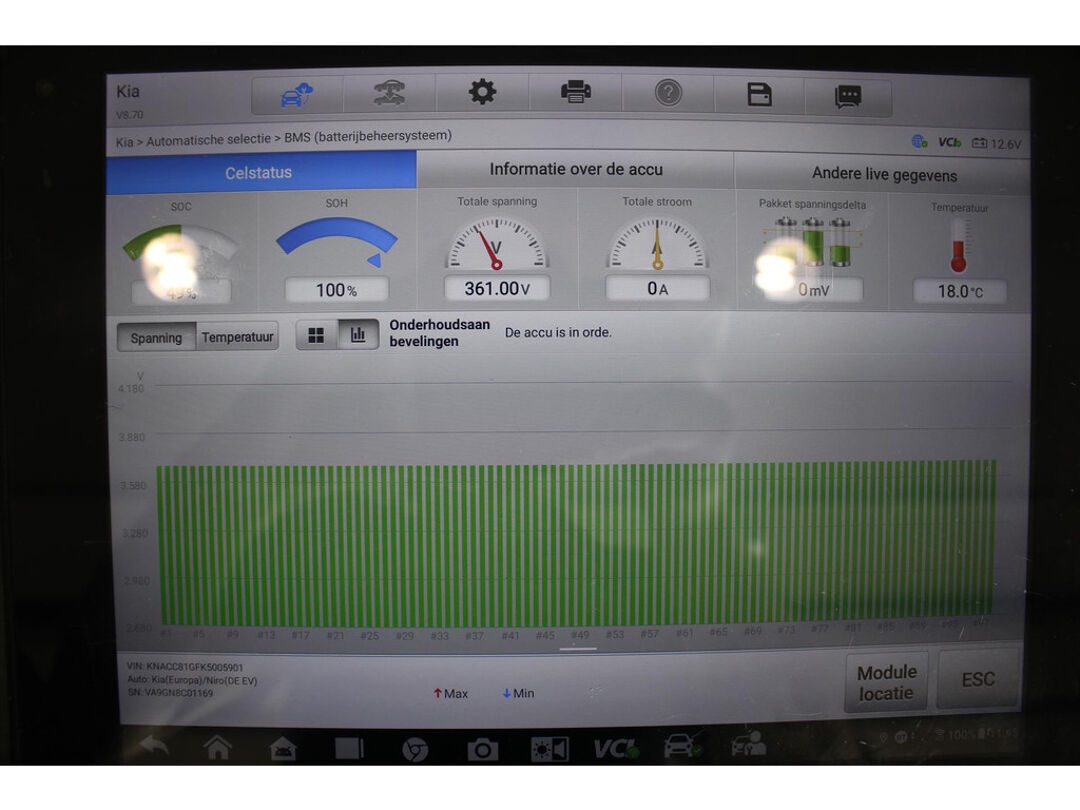Open the help question mark icon
The height and width of the screenshot is (810, 1080).
click(668, 94)
